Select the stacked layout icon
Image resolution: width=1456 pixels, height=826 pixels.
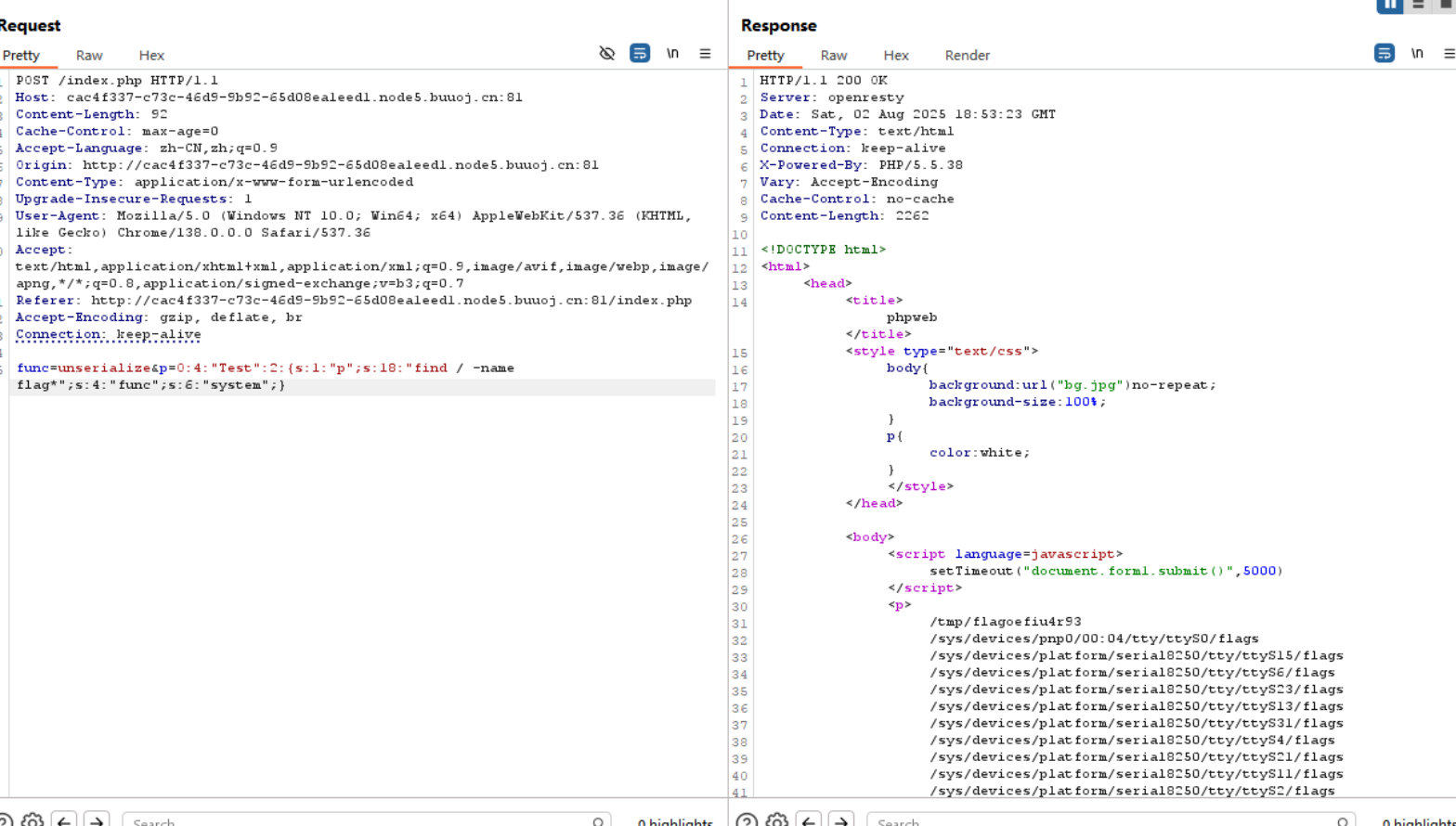coord(1418,5)
